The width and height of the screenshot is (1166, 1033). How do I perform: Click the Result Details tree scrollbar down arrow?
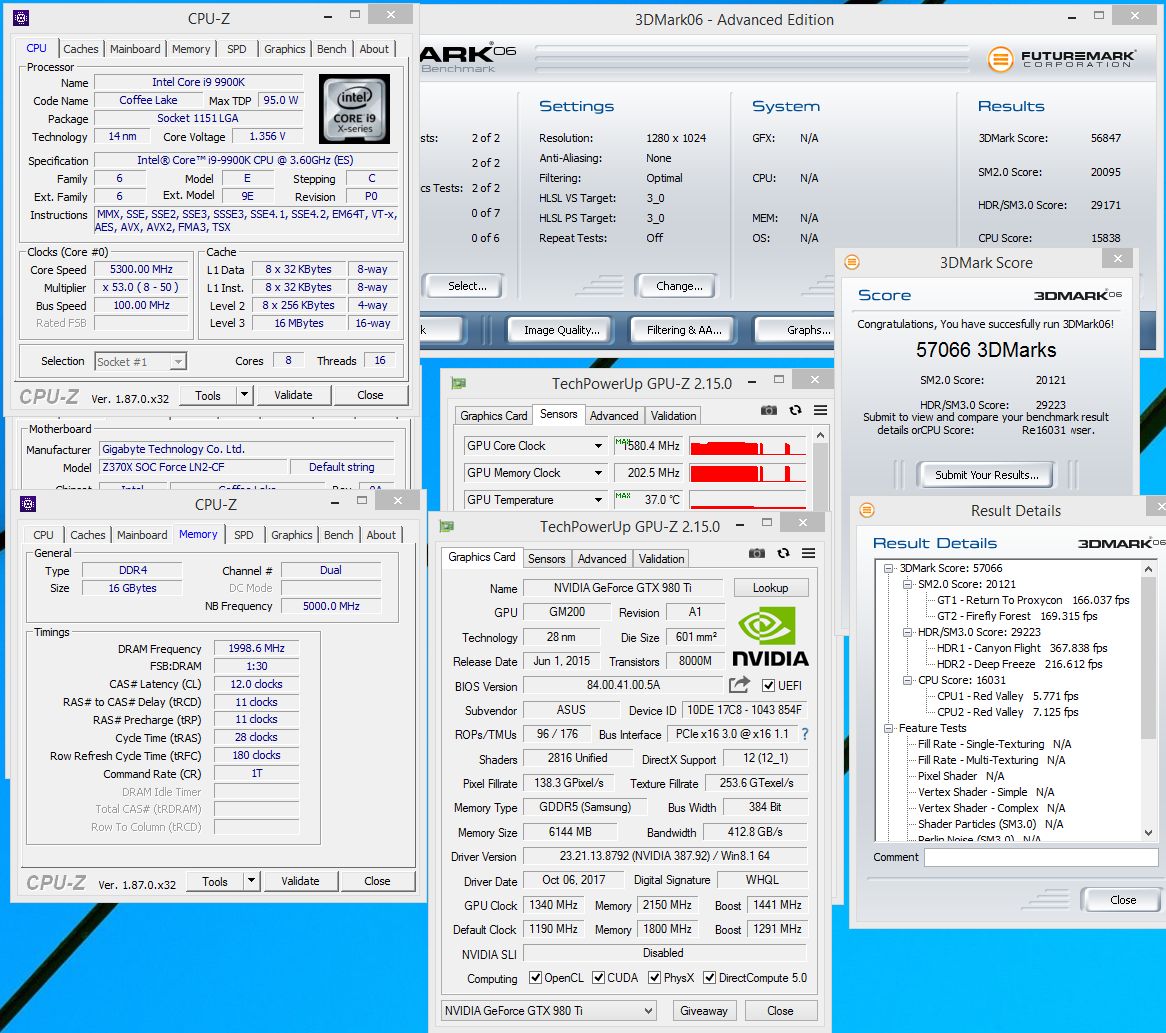click(1149, 833)
